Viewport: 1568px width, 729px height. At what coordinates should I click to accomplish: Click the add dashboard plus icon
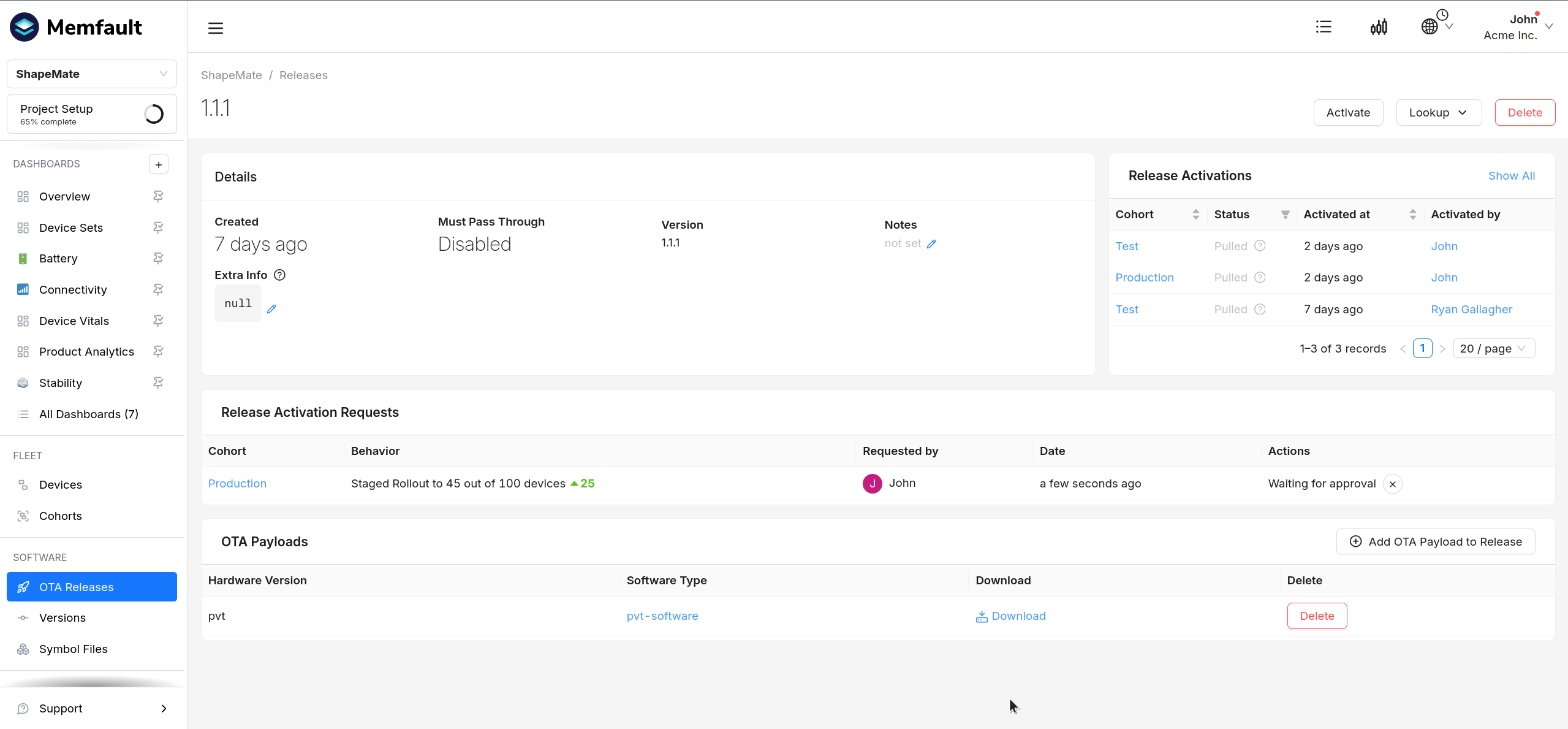pyautogui.click(x=159, y=164)
